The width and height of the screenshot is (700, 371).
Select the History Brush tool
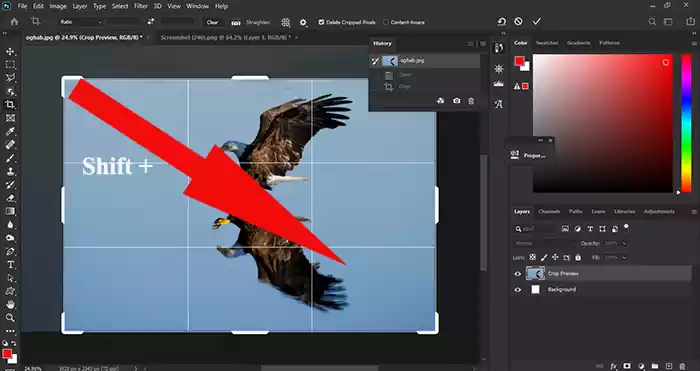[10, 185]
